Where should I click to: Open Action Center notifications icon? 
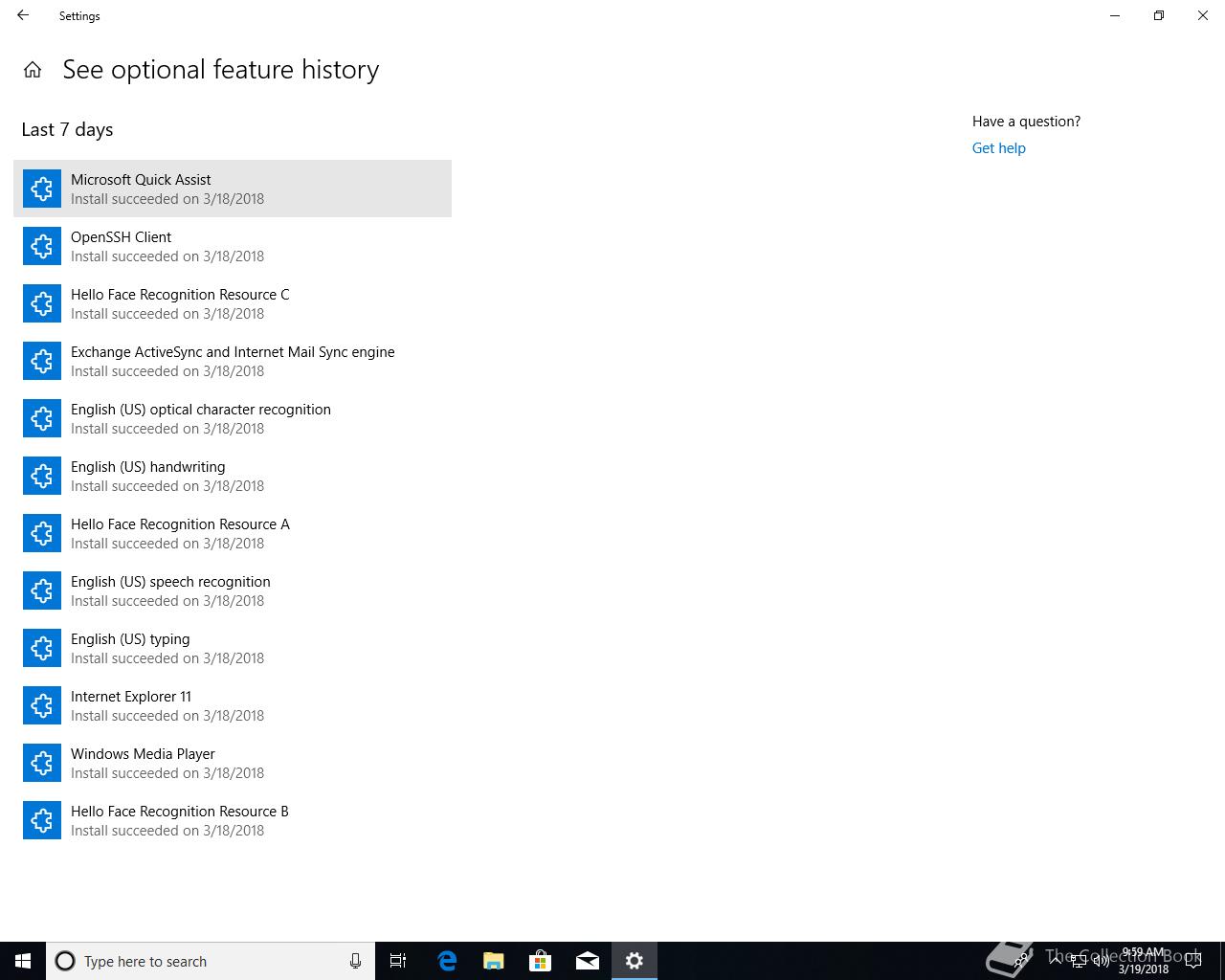pos(1193,961)
